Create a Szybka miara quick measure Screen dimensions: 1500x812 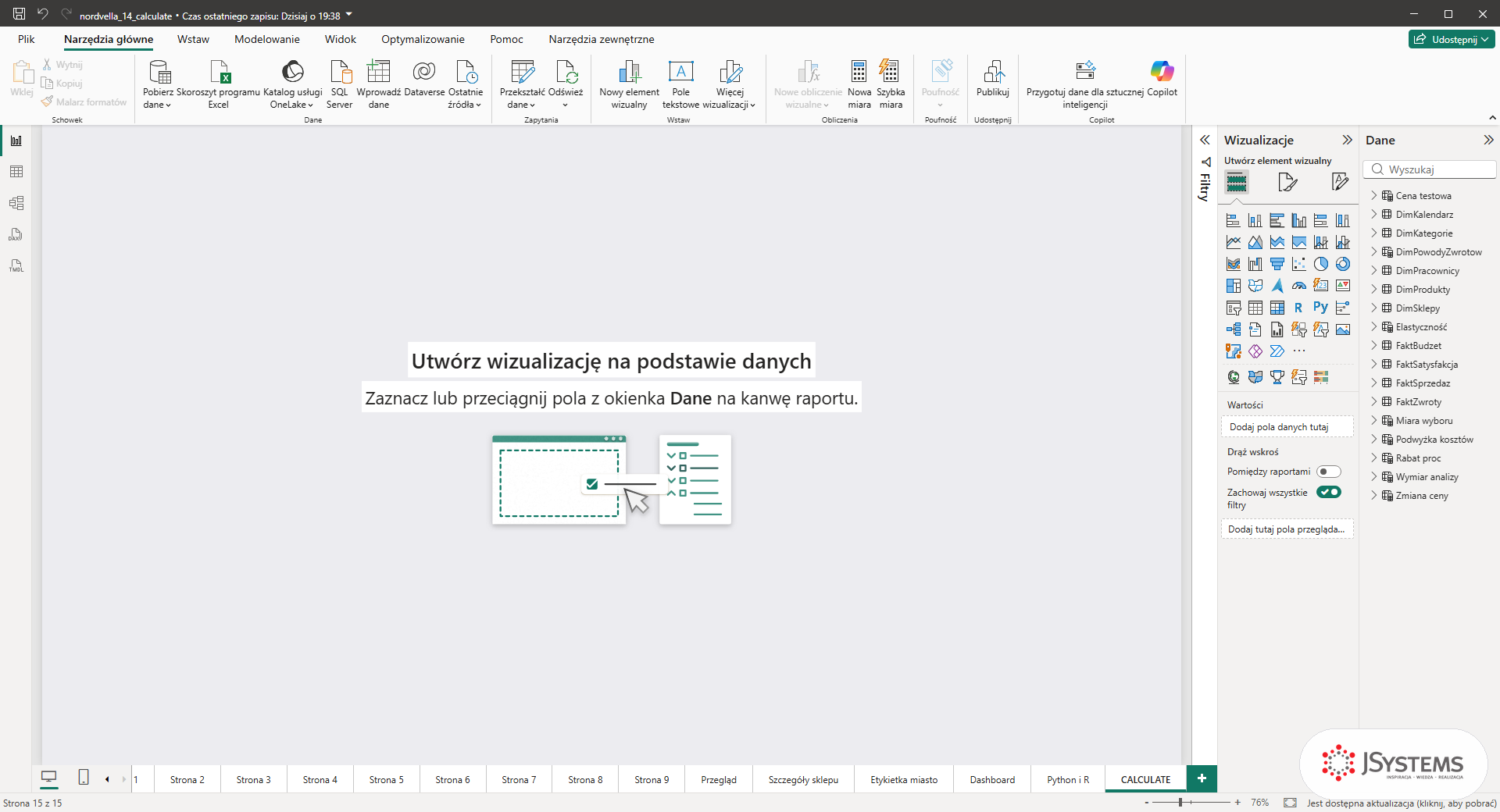pos(890,84)
